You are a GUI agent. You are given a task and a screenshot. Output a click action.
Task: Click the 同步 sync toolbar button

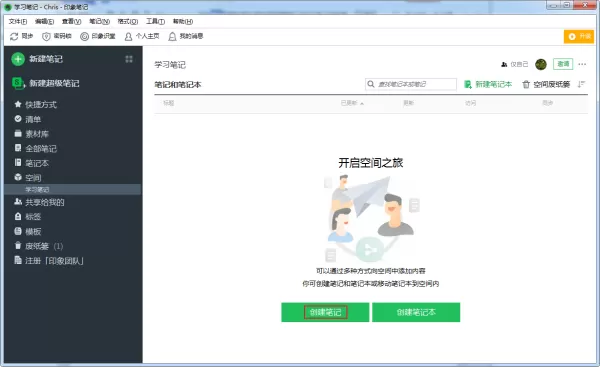[21, 36]
